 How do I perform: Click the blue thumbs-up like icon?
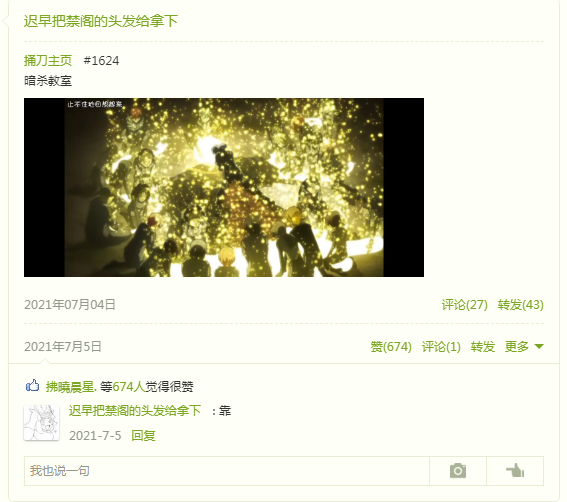coord(33,386)
